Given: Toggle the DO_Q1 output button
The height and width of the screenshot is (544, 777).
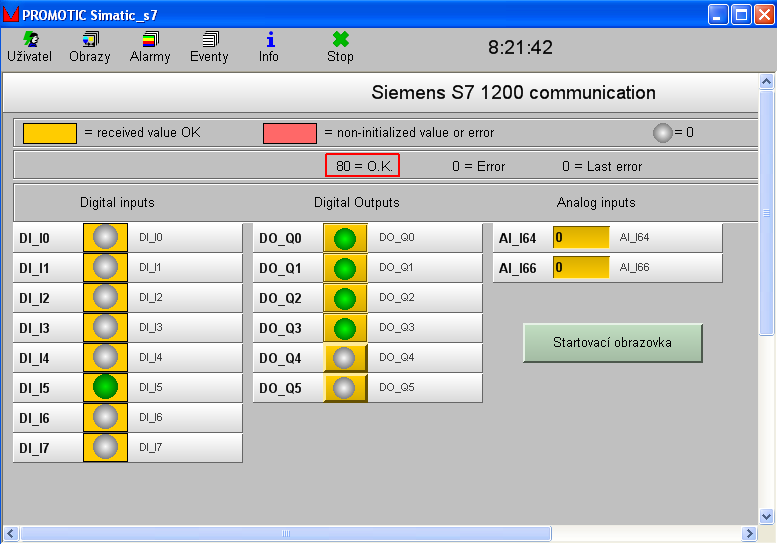Looking at the screenshot, I should coord(345,268).
